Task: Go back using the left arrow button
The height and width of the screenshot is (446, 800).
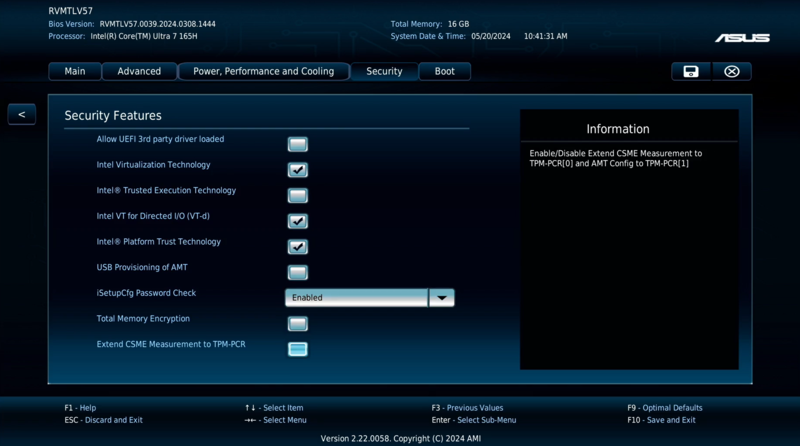Action: 21,114
